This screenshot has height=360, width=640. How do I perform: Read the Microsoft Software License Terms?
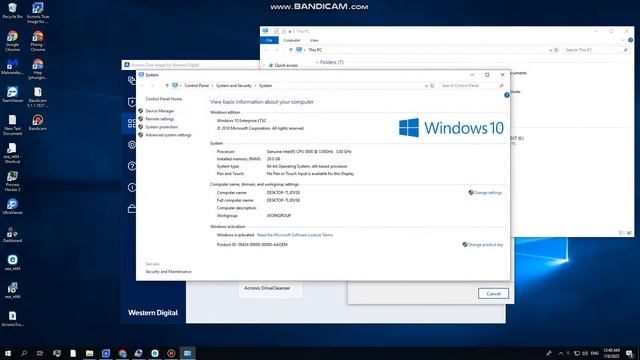click(295, 235)
